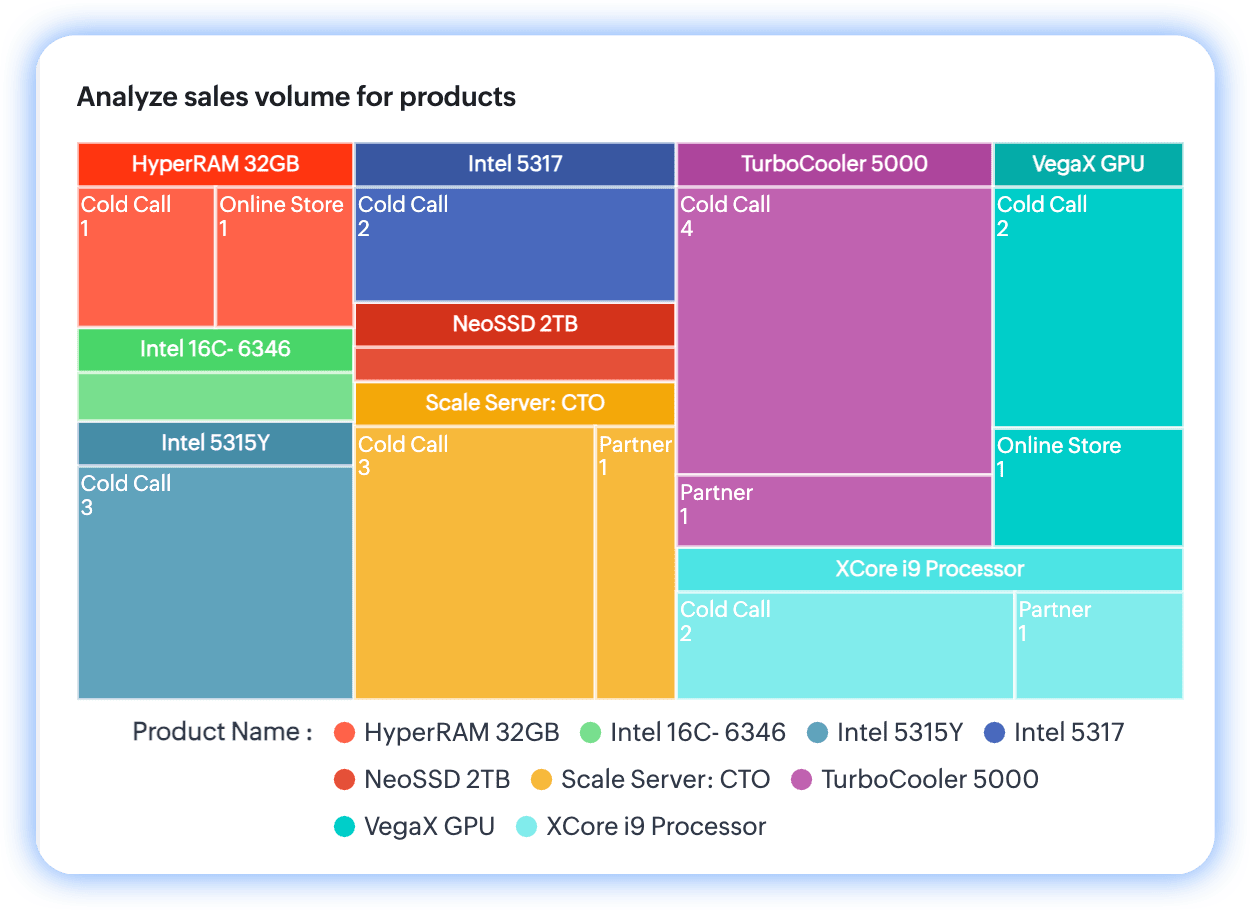The height and width of the screenshot is (910, 1250).
Task: Click the chart title Analyze sales volume
Action: coord(296,97)
